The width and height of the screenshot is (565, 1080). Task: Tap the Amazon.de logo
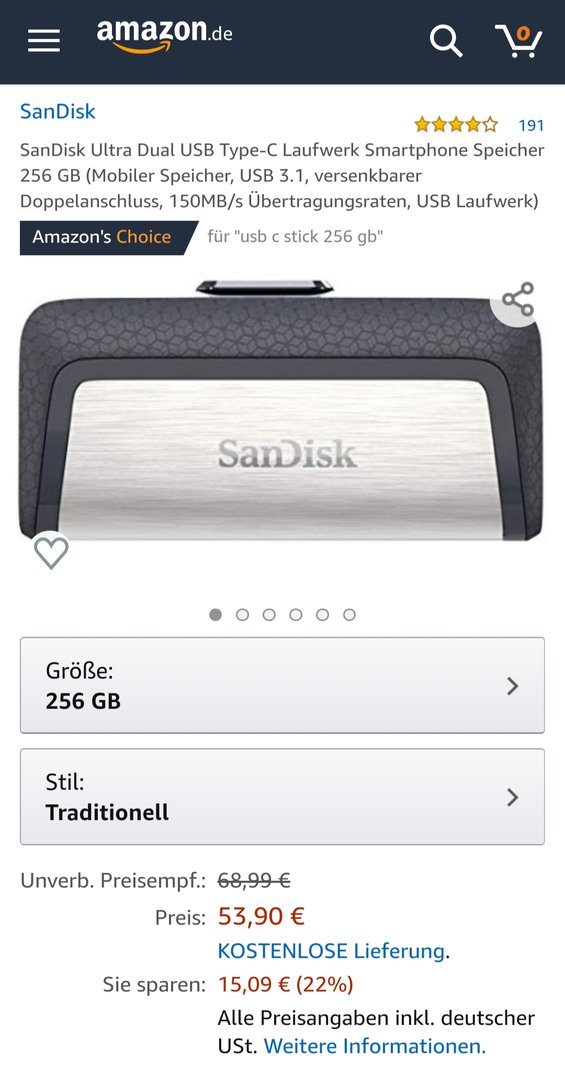coord(164,37)
